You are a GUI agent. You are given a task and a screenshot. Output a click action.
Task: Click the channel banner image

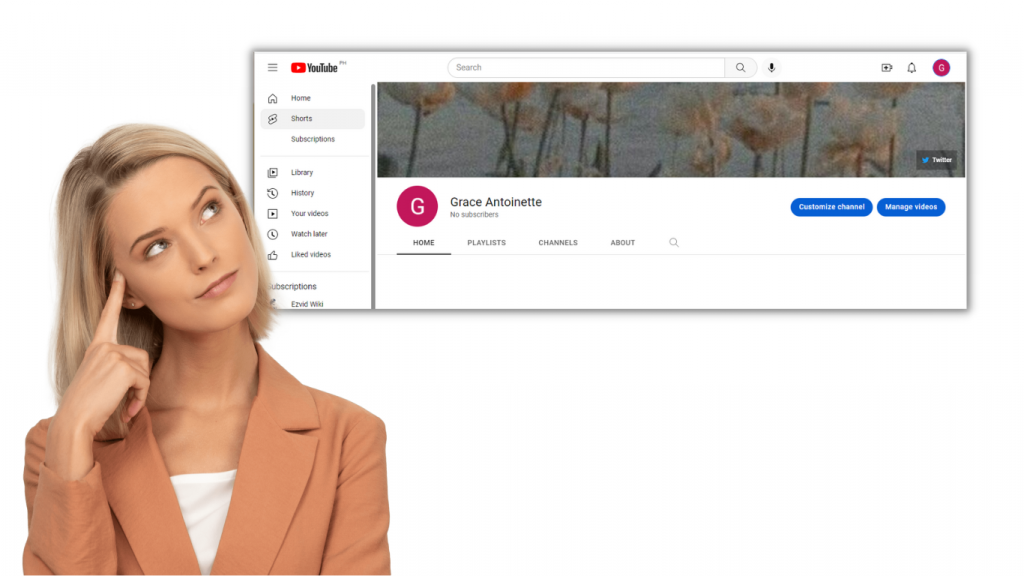pyautogui.click(x=671, y=129)
